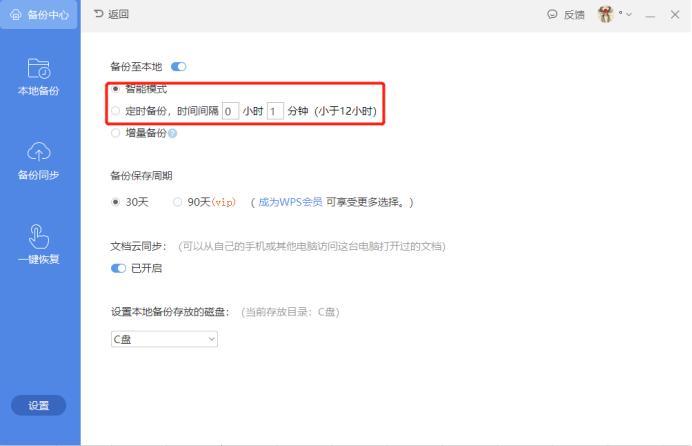The image size is (692, 446).
Task: Open the 反馈 feedback chat icon
Action: [552, 15]
